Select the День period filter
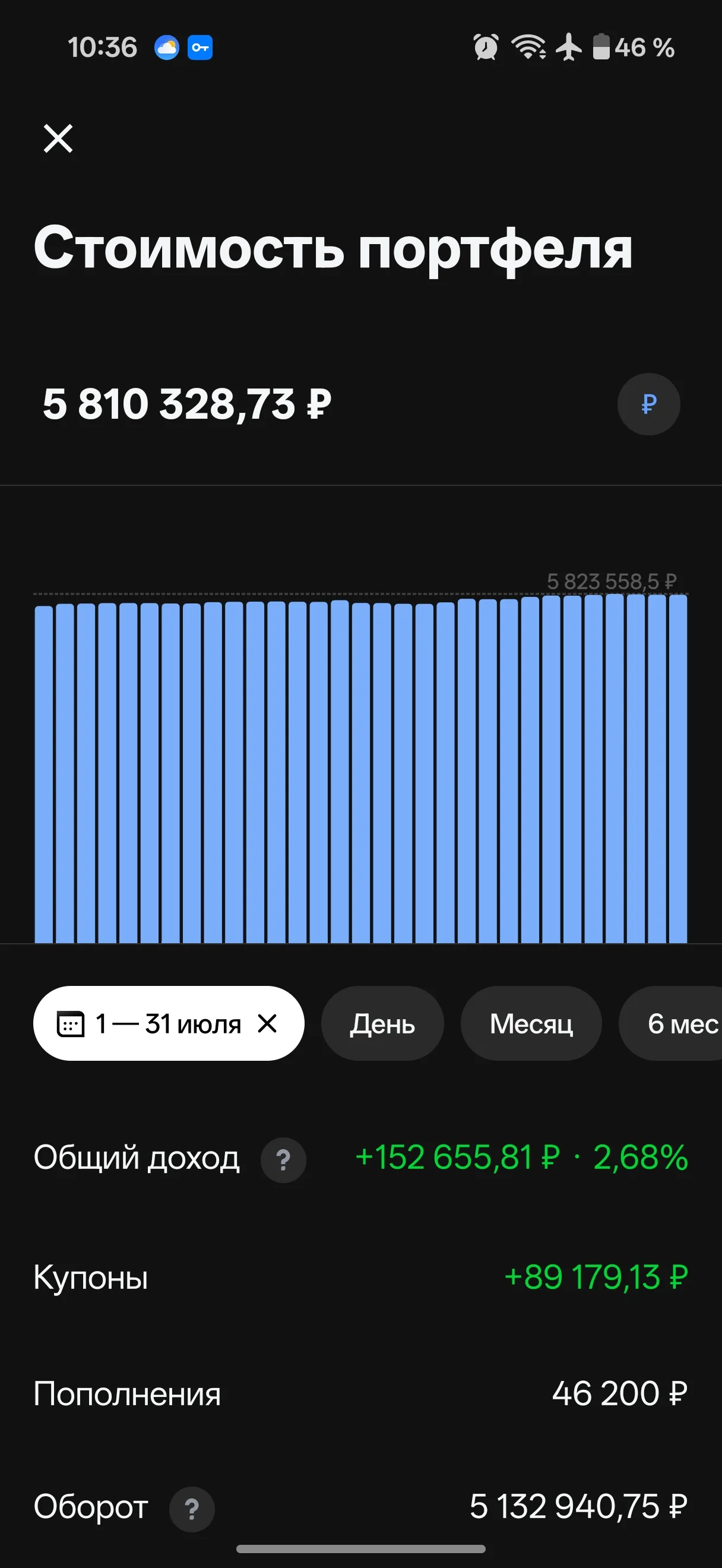This screenshot has width=722, height=1568. [x=382, y=1023]
